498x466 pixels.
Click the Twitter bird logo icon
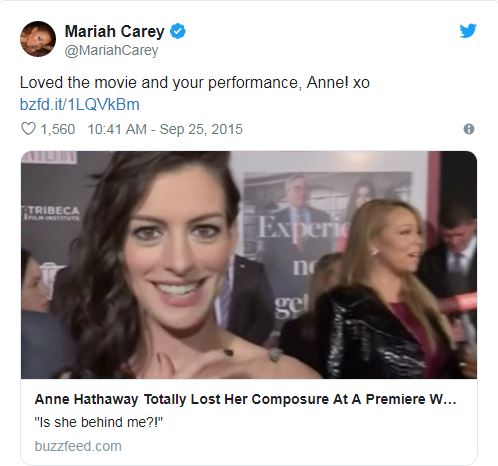tap(468, 31)
